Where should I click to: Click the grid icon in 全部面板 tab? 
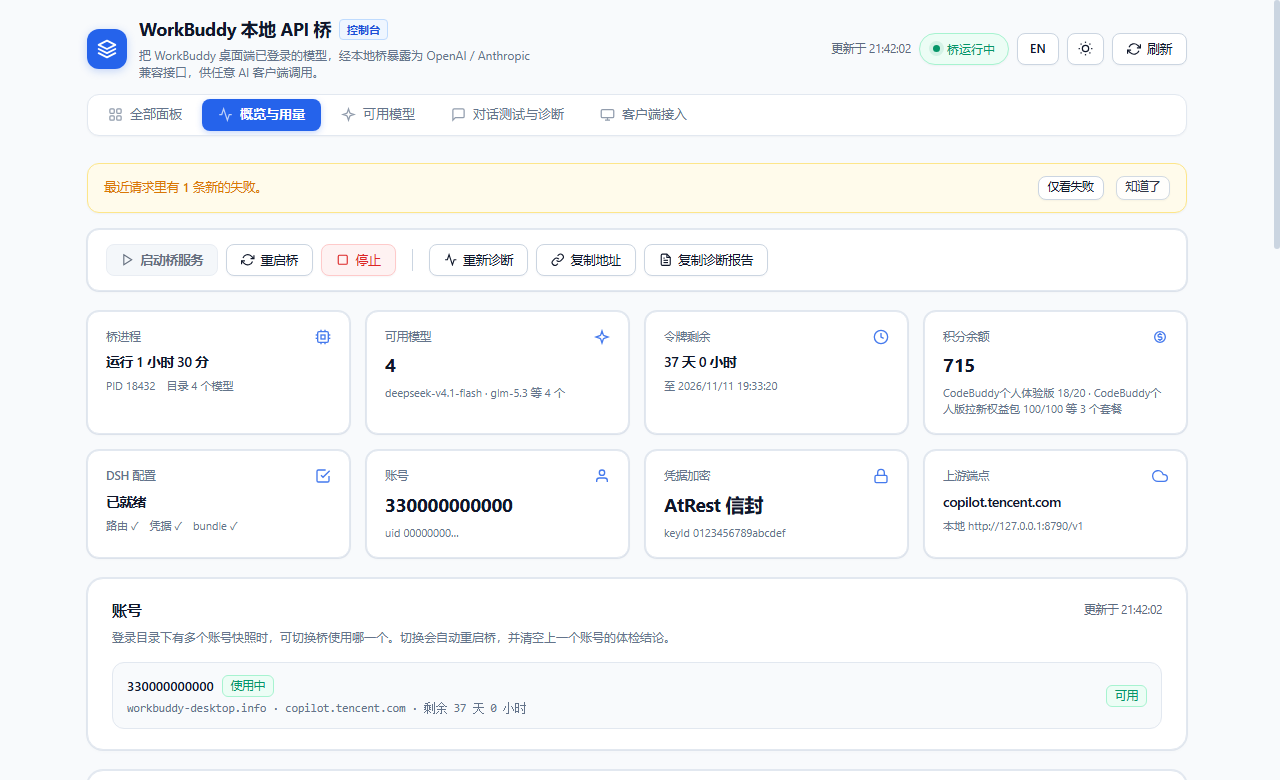pyautogui.click(x=115, y=115)
